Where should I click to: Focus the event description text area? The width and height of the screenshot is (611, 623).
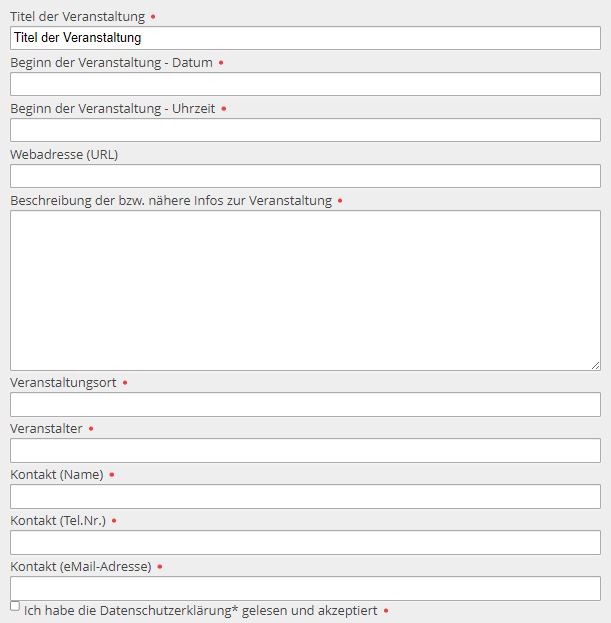305,290
